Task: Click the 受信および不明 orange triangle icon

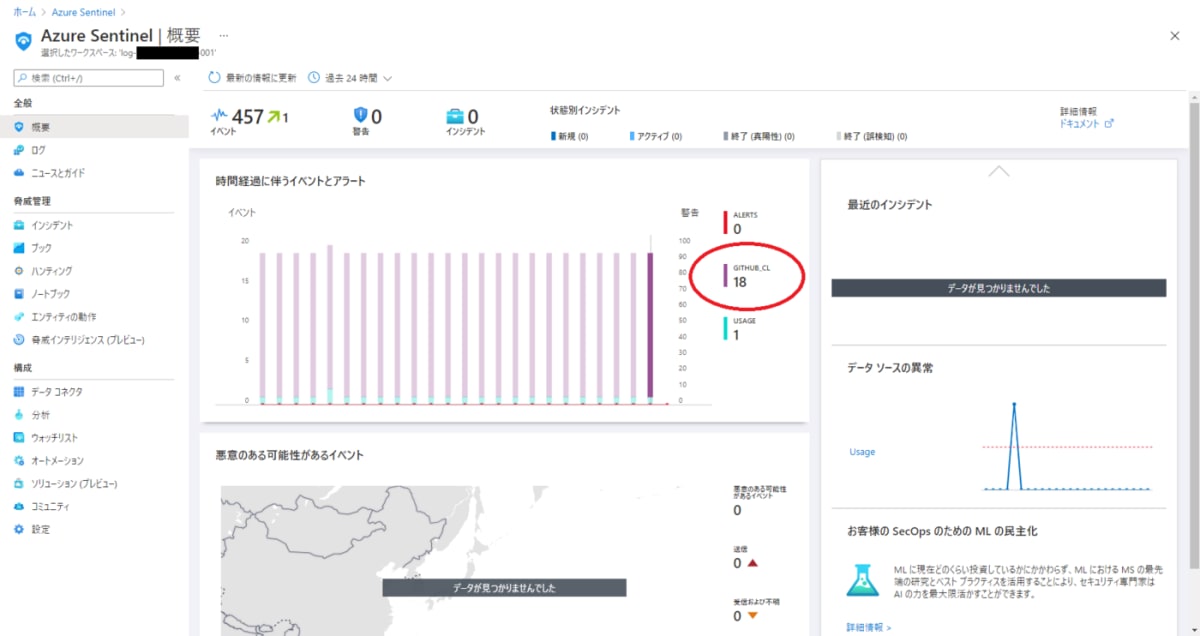Action: click(752, 615)
